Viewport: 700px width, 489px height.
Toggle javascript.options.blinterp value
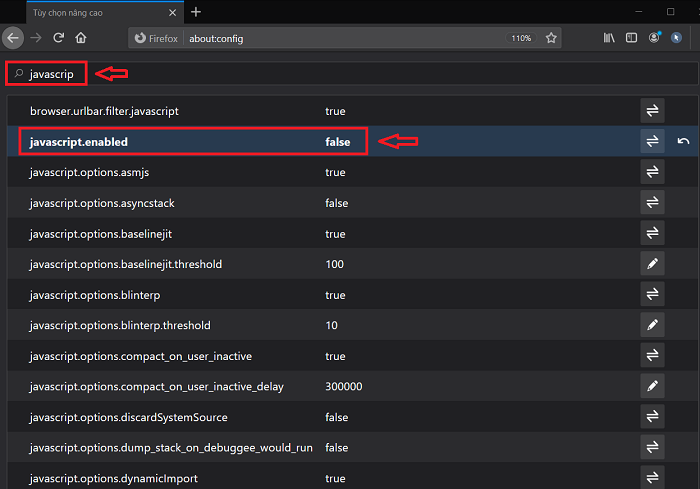[x=652, y=294]
